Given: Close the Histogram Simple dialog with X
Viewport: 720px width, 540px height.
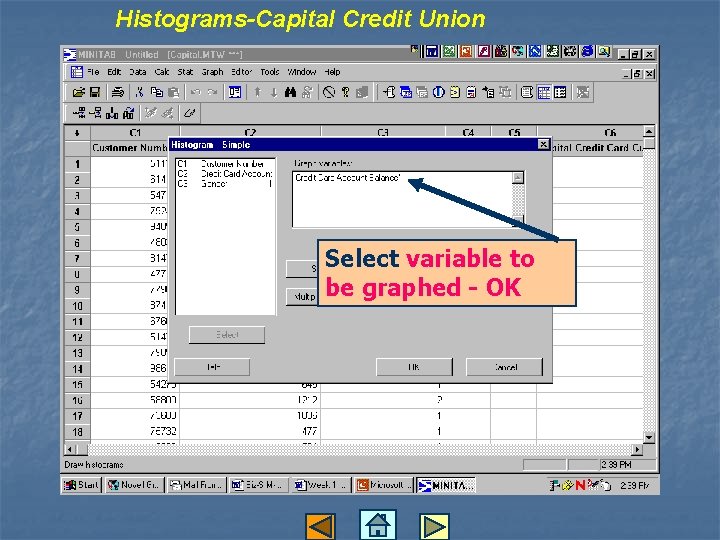Looking at the screenshot, I should (x=543, y=145).
